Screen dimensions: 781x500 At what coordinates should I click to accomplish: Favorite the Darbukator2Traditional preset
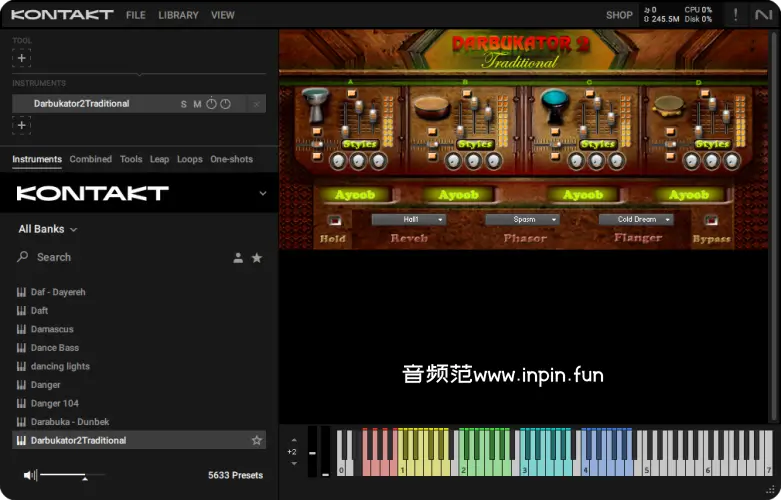click(x=257, y=440)
